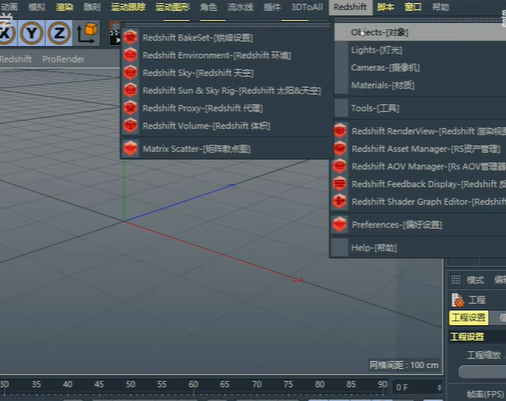Image resolution: width=506 pixels, height=401 pixels.
Task: Click the Matrix Scatter icon
Action: (130, 148)
